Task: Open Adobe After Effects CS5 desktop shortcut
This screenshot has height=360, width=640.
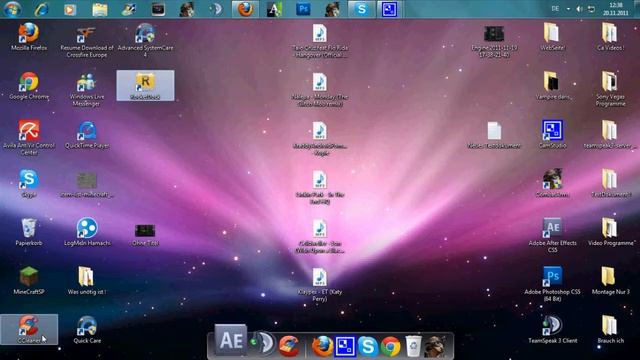Action: (552, 235)
